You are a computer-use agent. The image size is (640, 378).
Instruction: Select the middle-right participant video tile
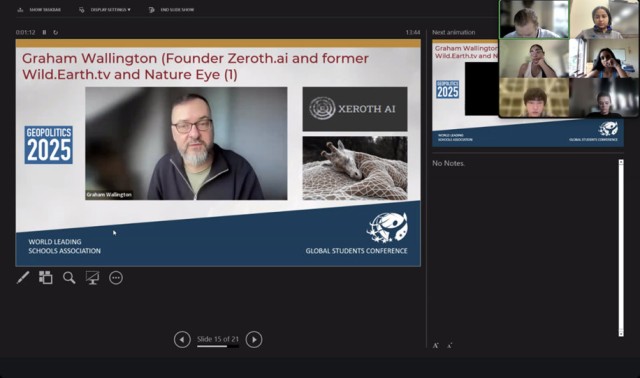click(604, 58)
